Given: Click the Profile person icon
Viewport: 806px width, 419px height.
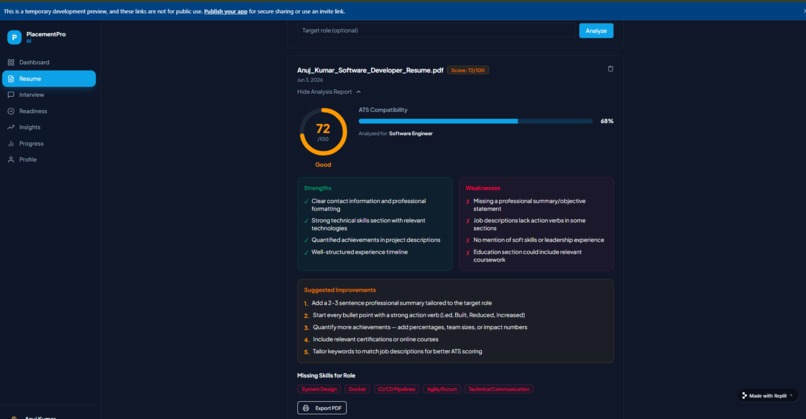Looking at the screenshot, I should [11, 159].
